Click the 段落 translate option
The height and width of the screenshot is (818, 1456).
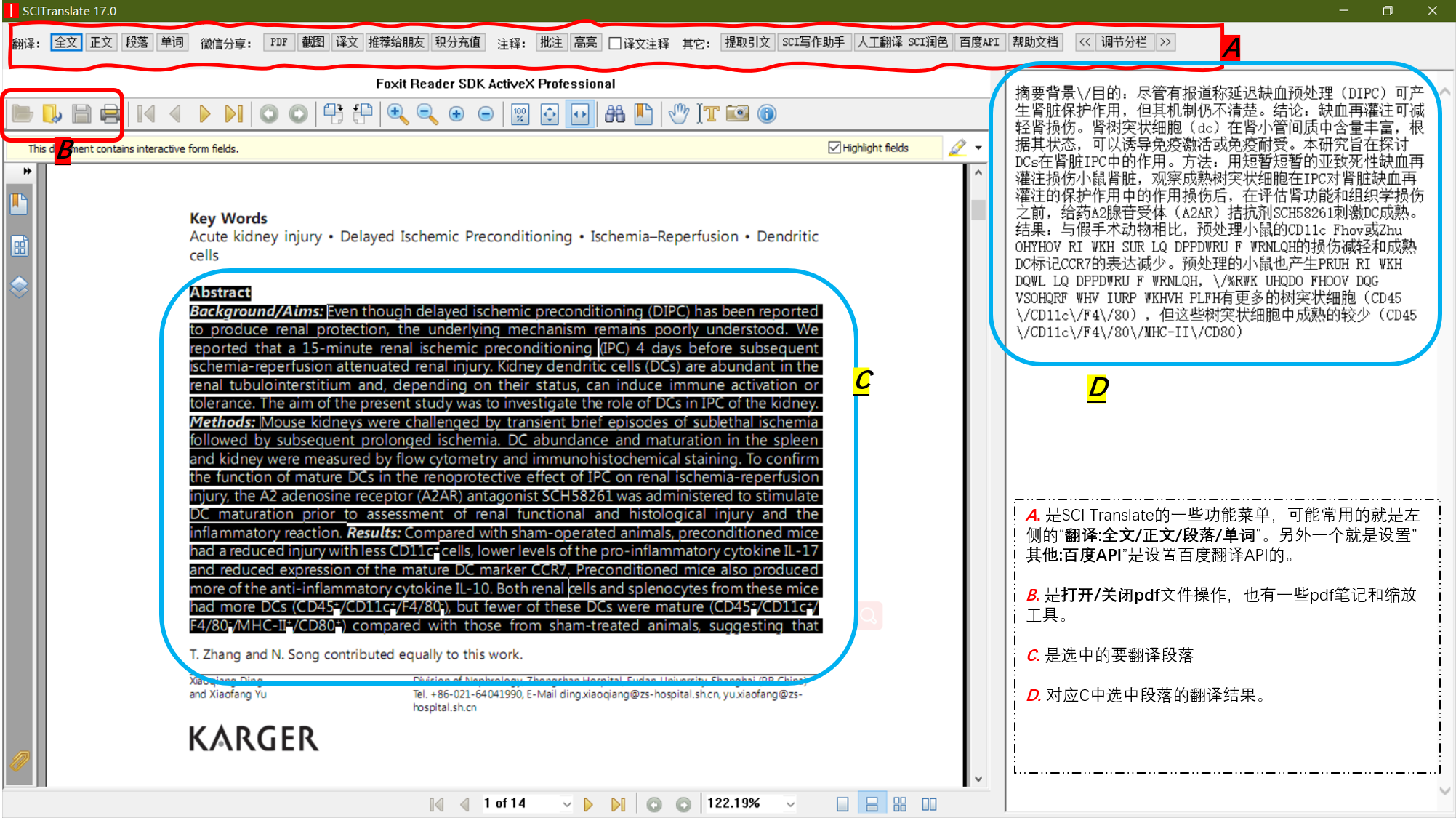click(x=137, y=42)
